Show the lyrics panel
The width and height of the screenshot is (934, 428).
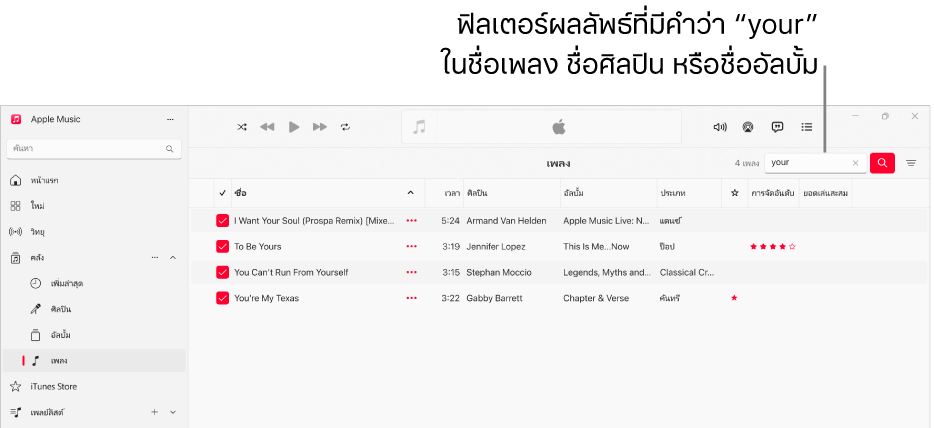[x=777, y=127]
